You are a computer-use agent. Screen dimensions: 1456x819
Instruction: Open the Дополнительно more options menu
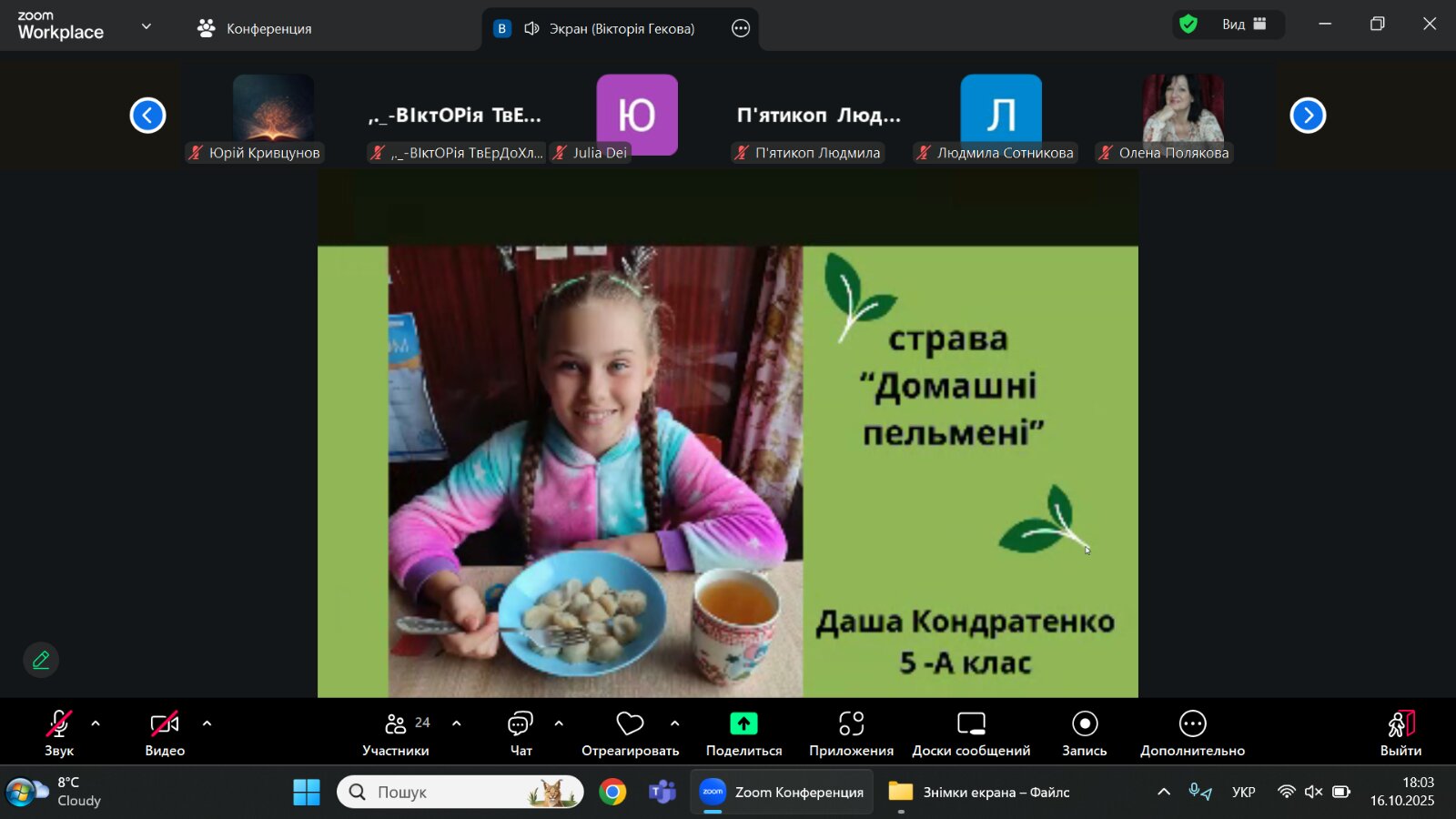1192,733
